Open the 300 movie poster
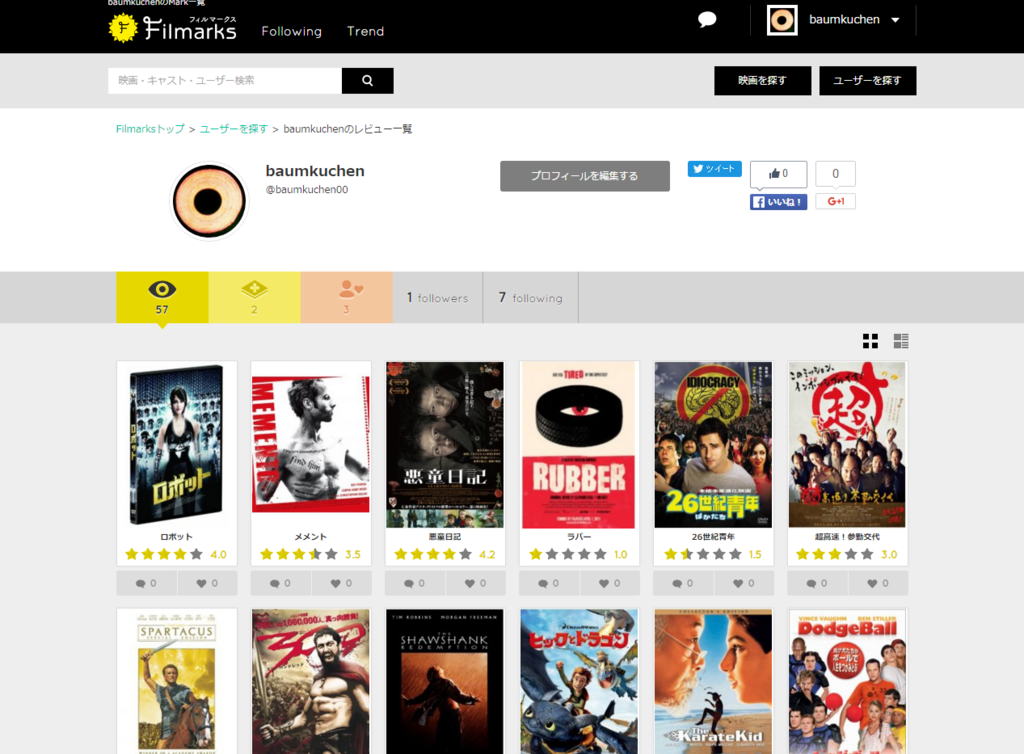 [x=311, y=682]
